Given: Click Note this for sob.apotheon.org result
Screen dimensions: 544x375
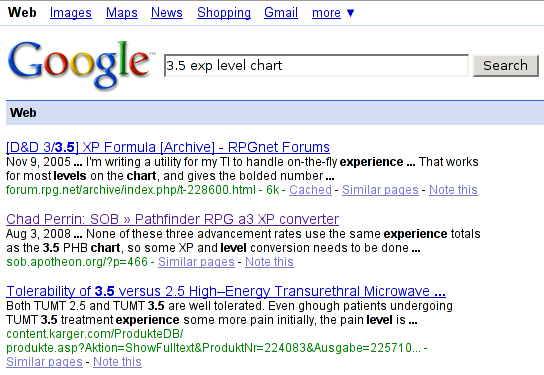Looking at the screenshot, I should [x=269, y=262].
